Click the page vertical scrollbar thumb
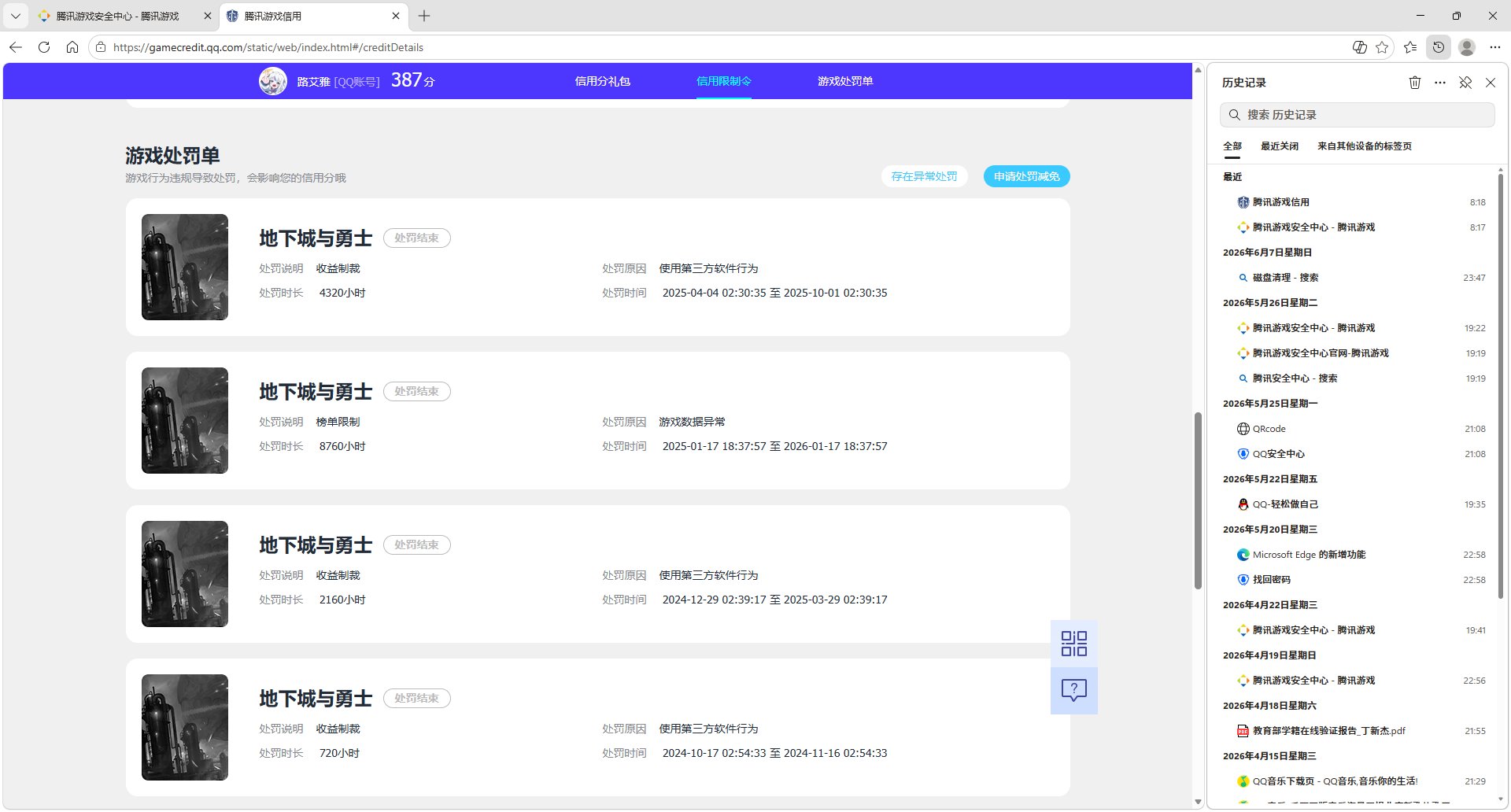1511x812 pixels. (x=1198, y=500)
